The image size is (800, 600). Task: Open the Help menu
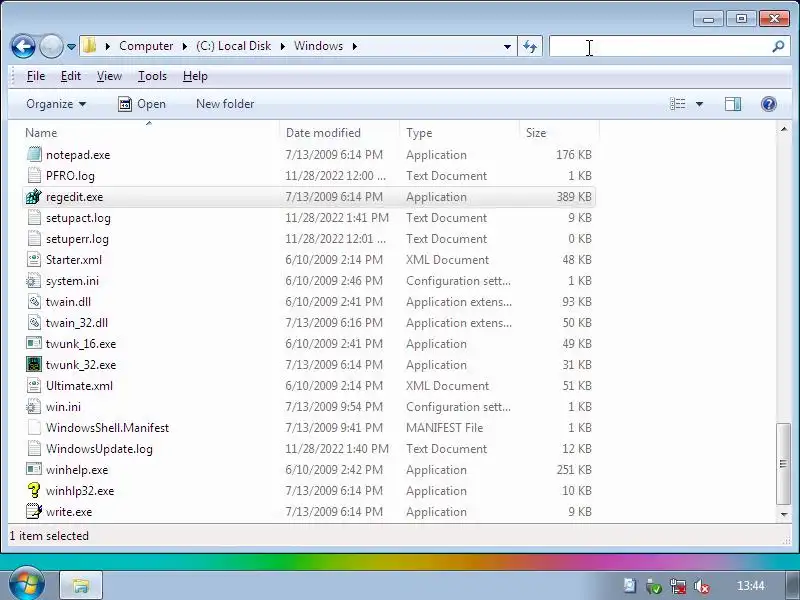pyautogui.click(x=195, y=76)
